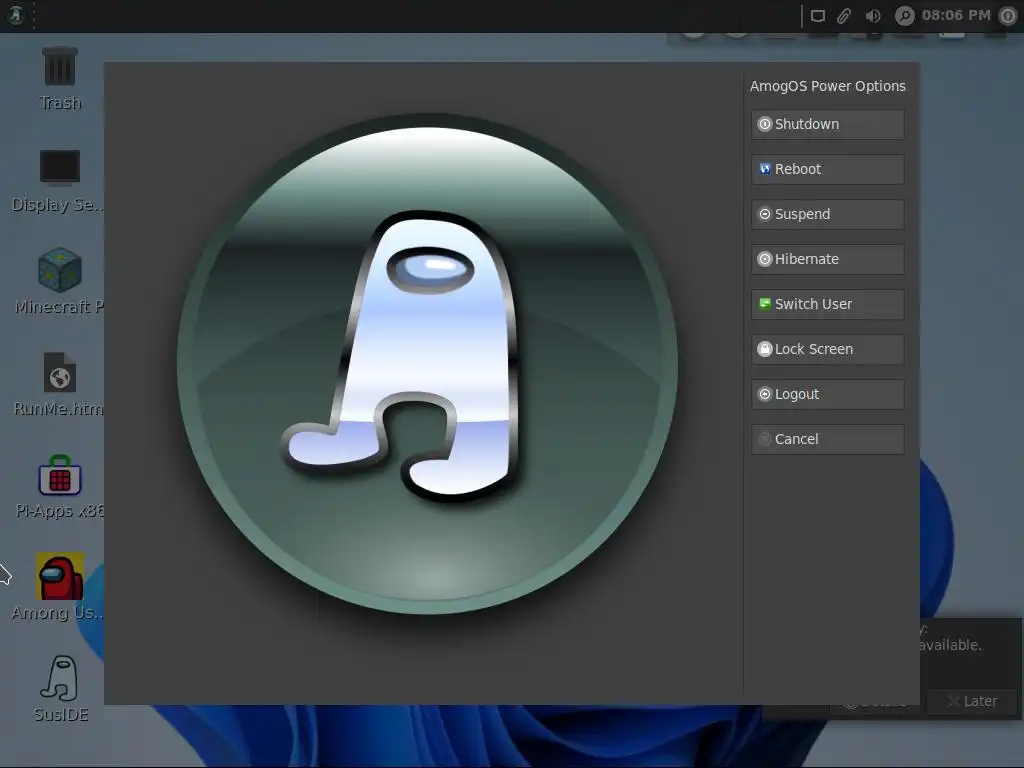Click the large AmogOS crewmate logo

[427, 364]
